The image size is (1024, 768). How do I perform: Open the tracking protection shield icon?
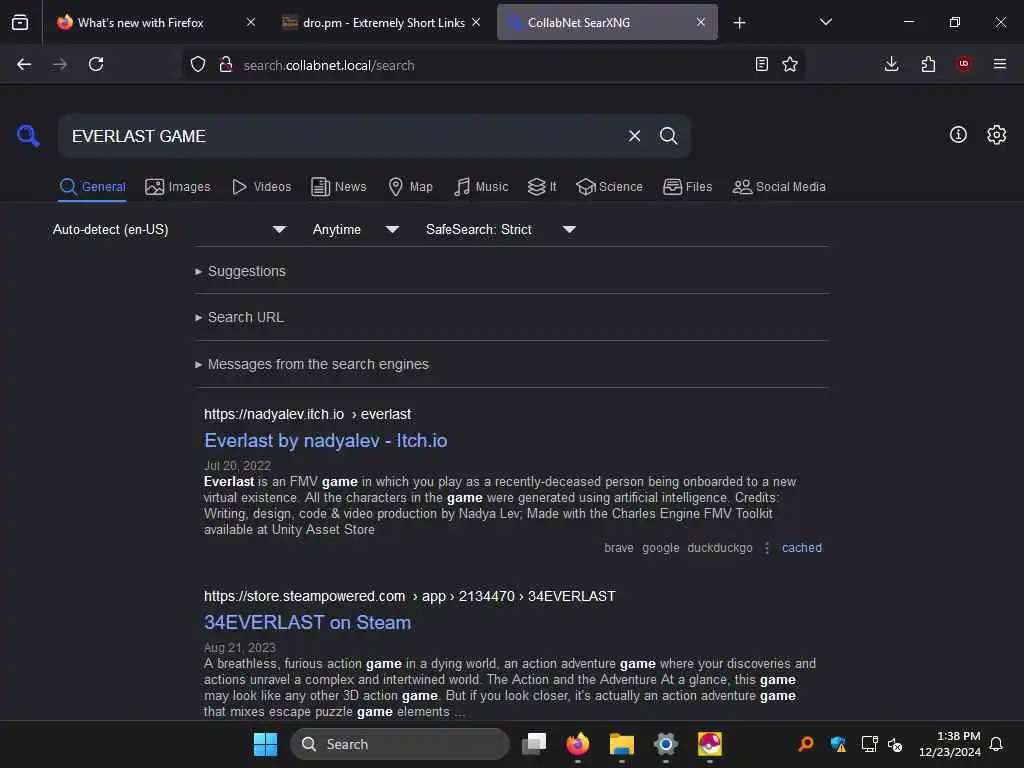click(x=198, y=64)
